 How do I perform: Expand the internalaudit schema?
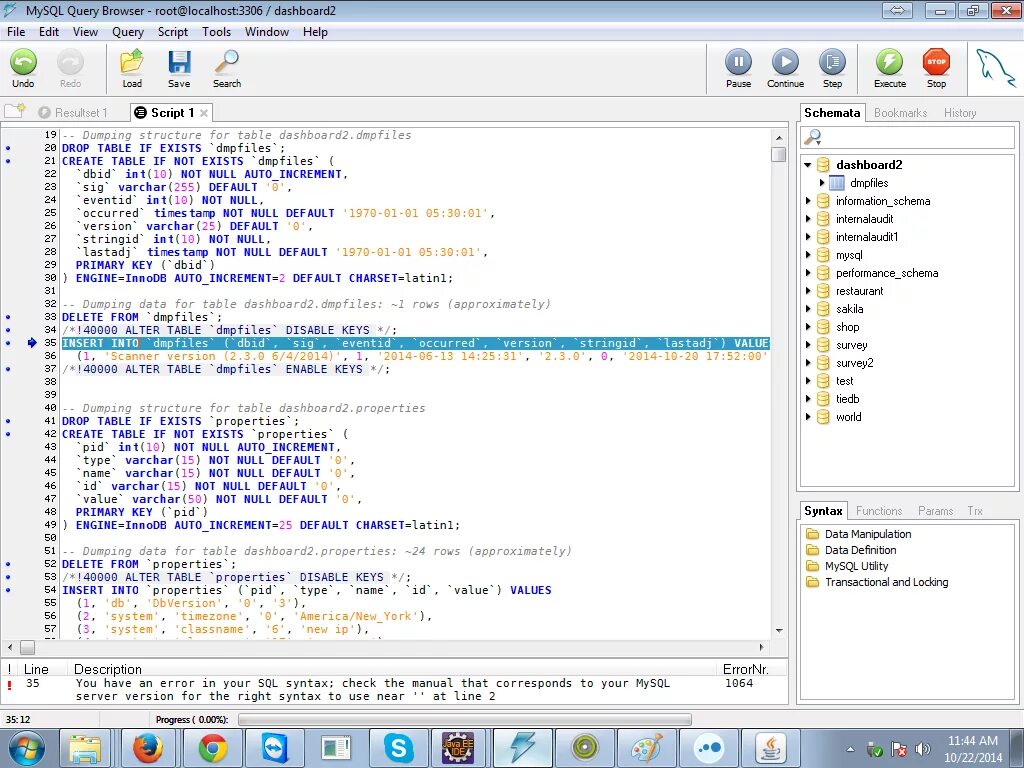(808, 219)
